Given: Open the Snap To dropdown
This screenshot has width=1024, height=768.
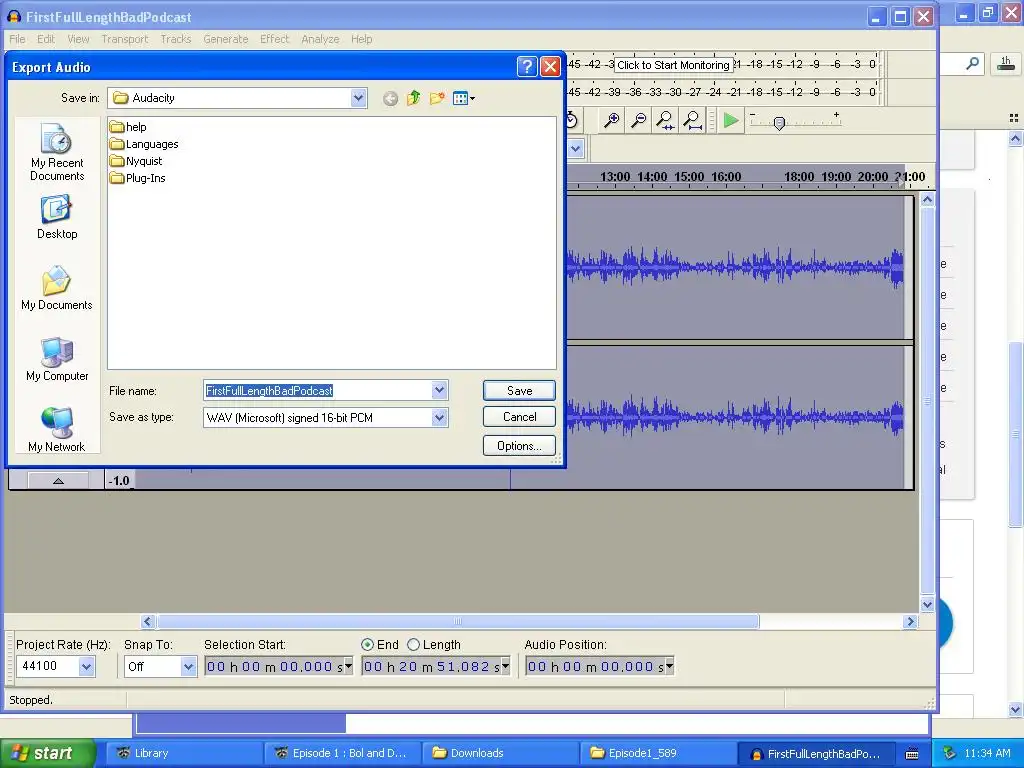Looking at the screenshot, I should 188,666.
